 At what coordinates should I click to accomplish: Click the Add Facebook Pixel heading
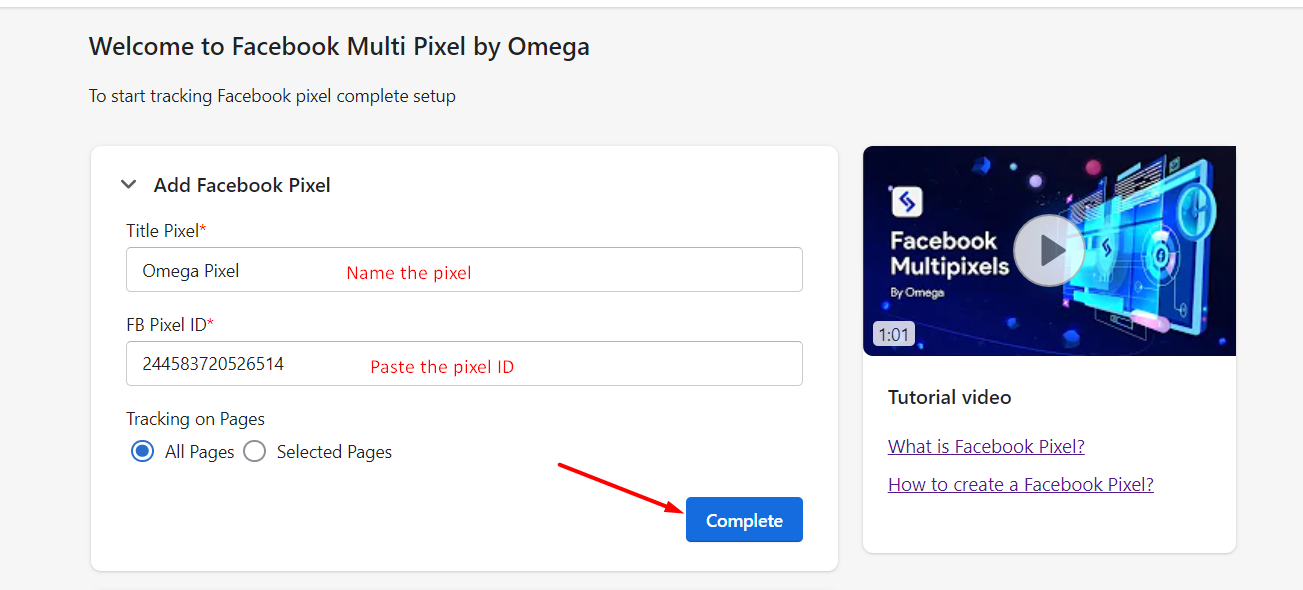(242, 185)
